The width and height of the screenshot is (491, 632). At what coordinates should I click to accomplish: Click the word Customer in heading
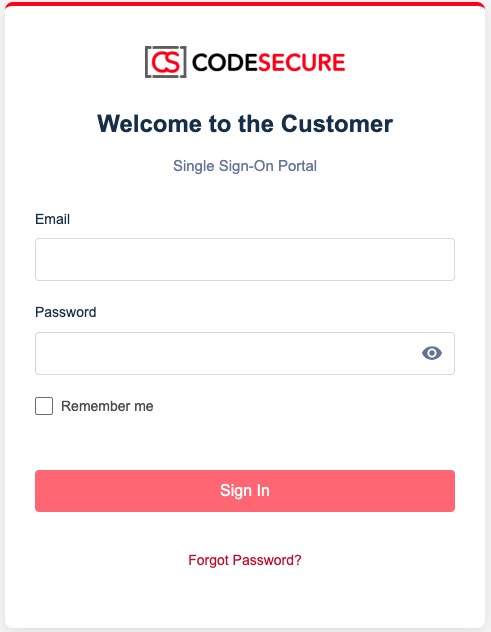click(x=337, y=124)
